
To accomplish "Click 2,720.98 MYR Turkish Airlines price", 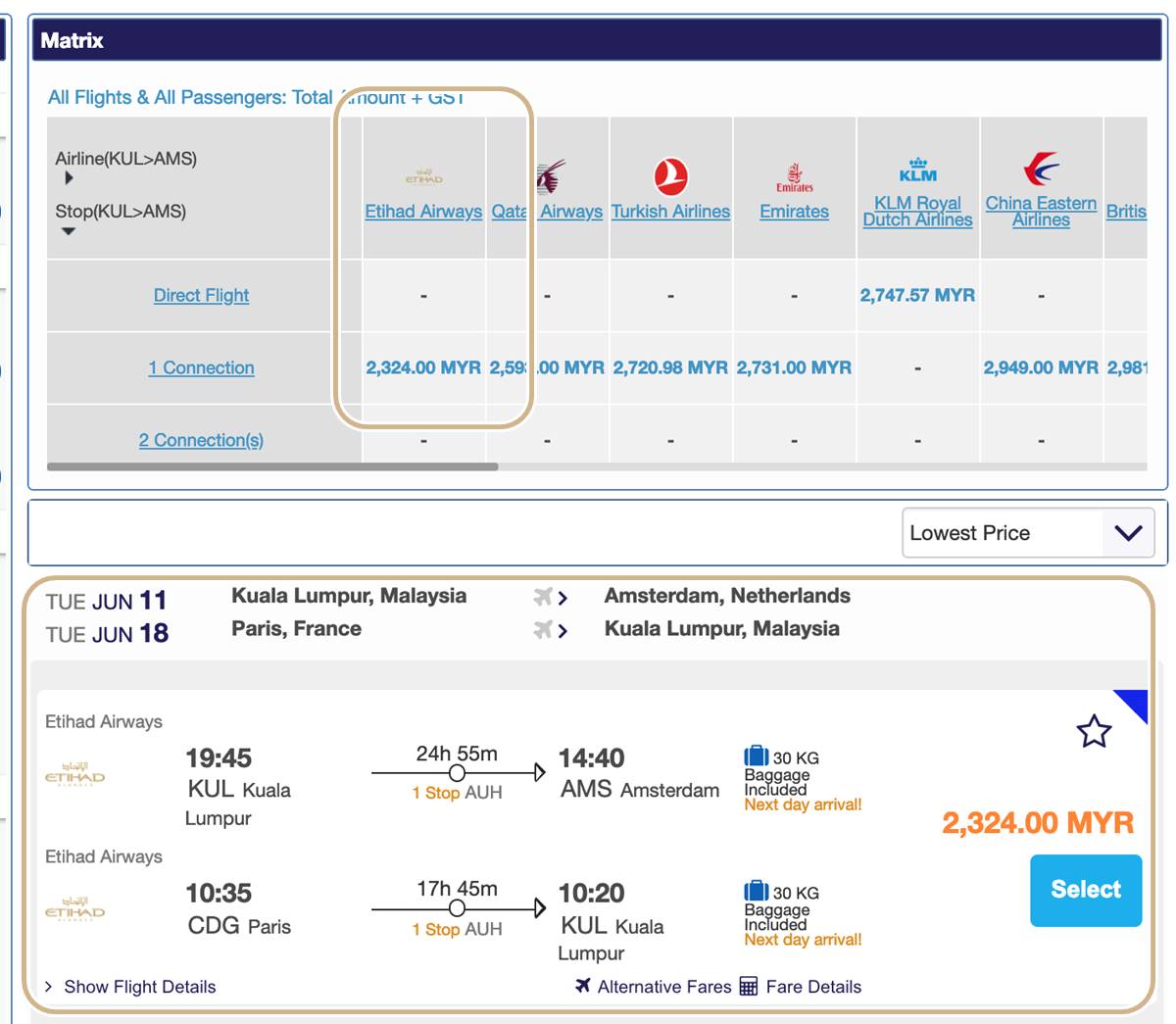I will pyautogui.click(x=671, y=367).
